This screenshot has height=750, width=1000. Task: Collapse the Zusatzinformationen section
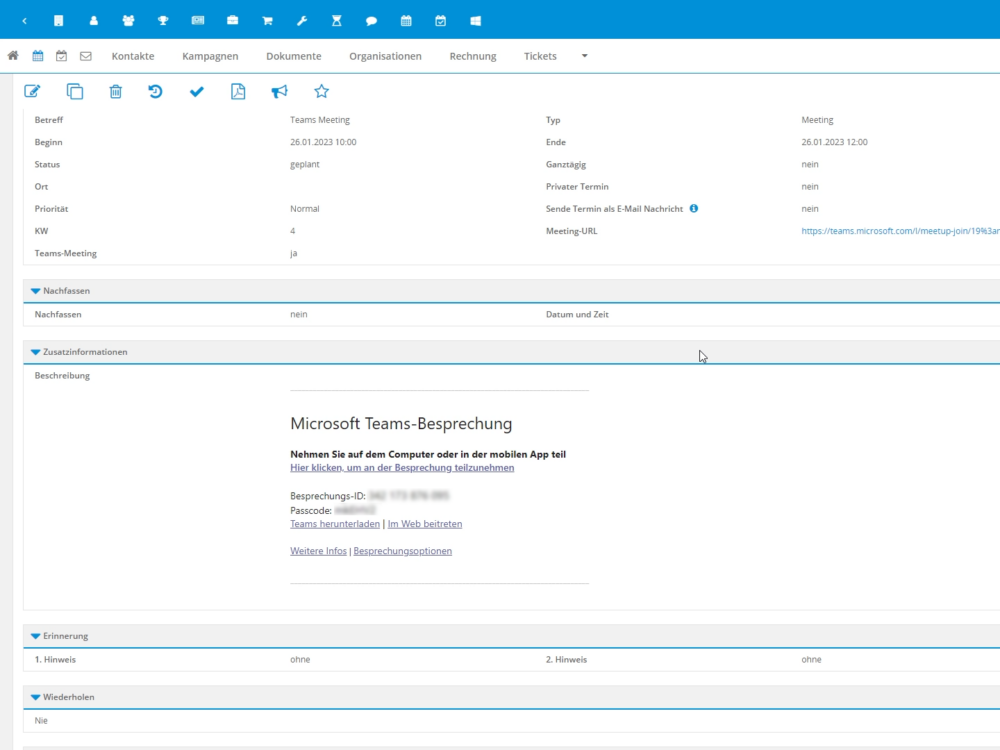pos(36,353)
